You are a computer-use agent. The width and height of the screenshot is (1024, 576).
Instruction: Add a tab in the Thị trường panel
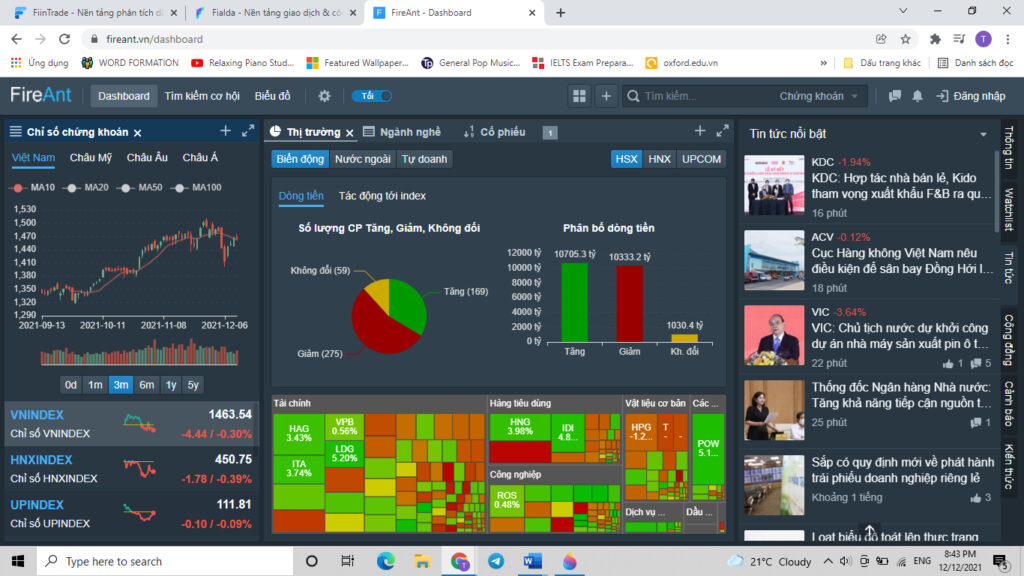pyautogui.click(x=699, y=131)
